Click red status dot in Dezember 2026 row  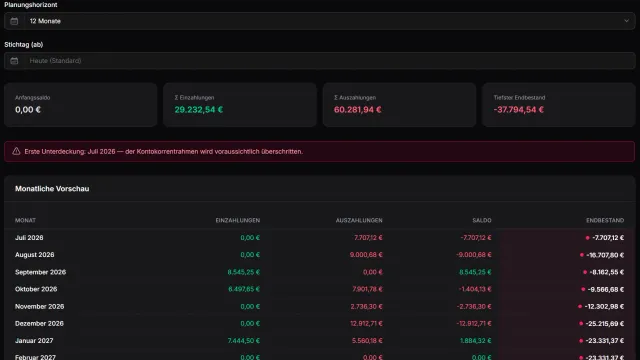click(581, 323)
